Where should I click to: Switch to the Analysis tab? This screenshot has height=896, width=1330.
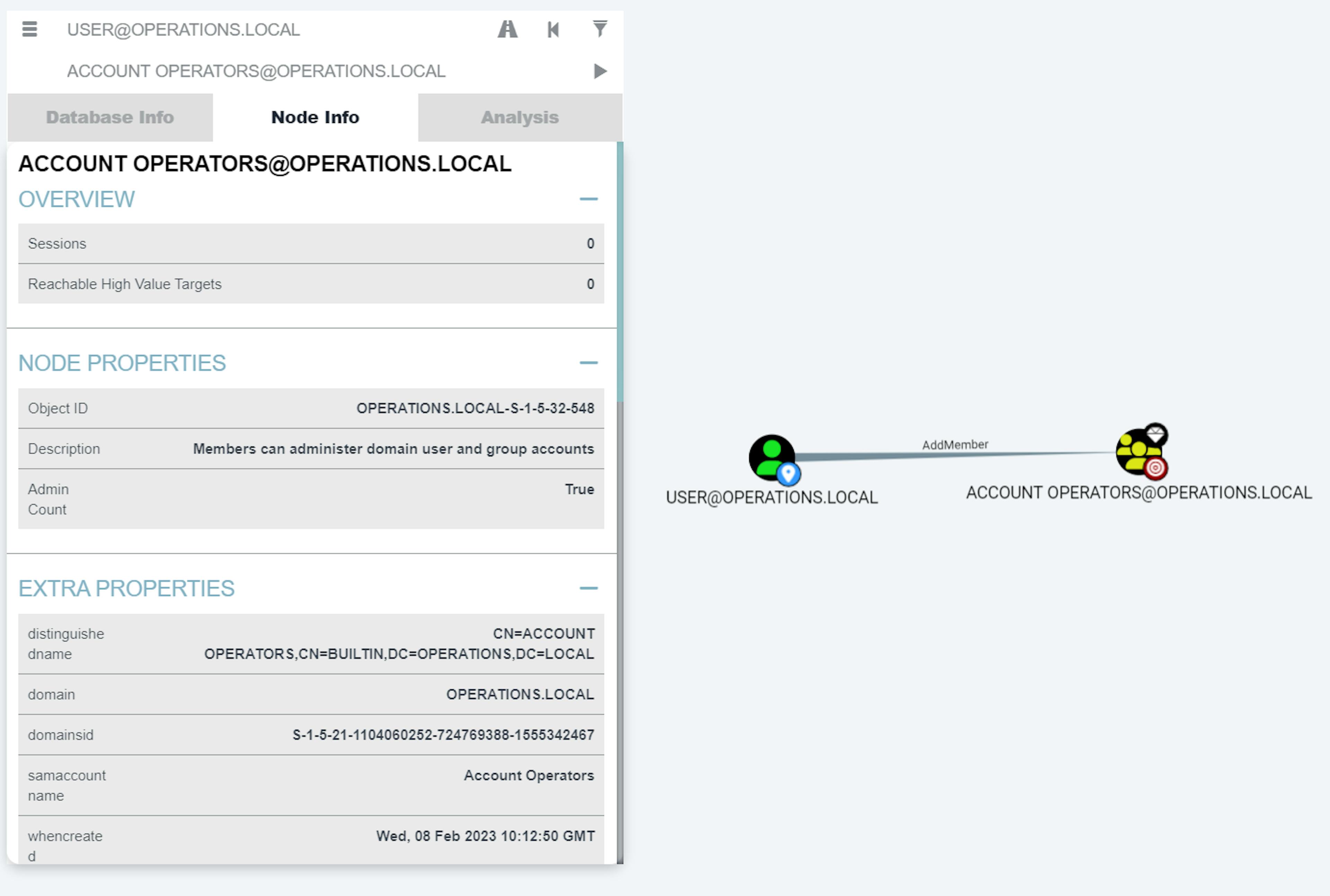point(519,116)
